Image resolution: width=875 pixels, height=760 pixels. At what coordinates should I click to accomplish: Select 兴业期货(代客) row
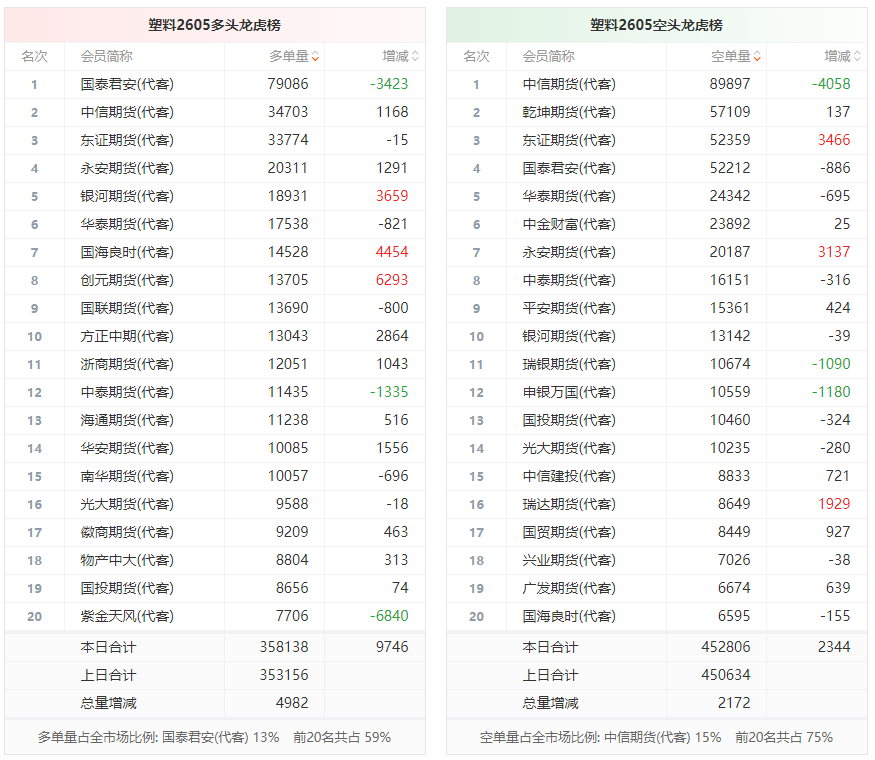click(x=657, y=560)
